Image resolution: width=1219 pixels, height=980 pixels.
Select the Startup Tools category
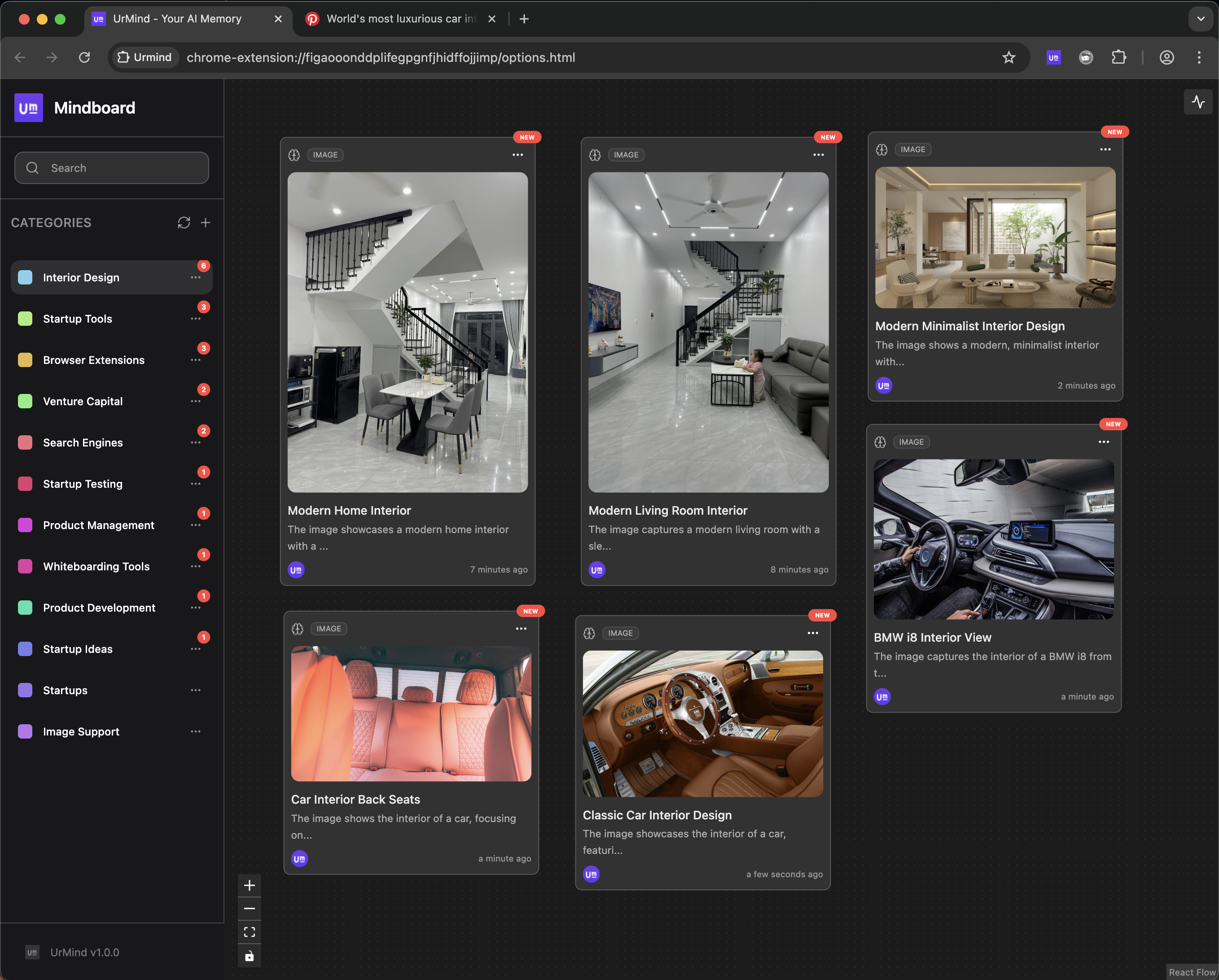(78, 319)
